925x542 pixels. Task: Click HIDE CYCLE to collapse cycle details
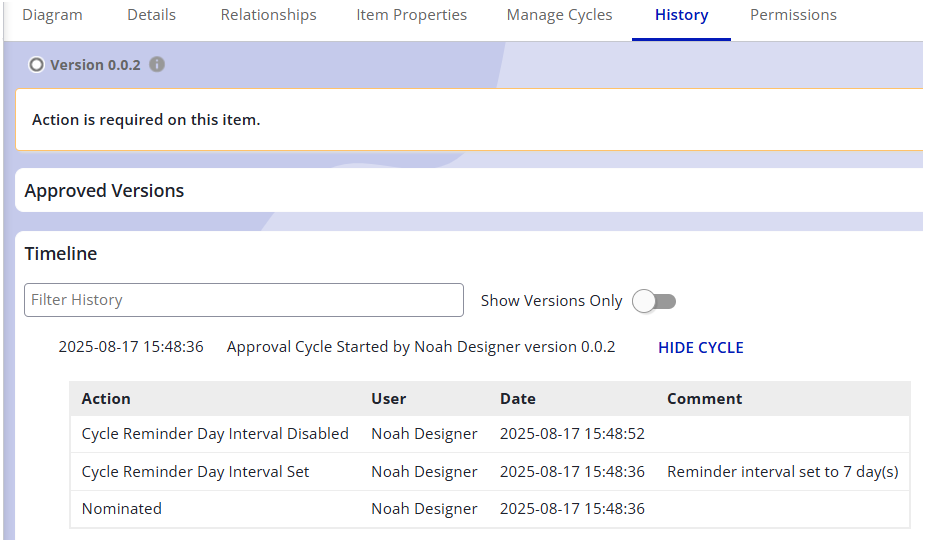tap(700, 348)
